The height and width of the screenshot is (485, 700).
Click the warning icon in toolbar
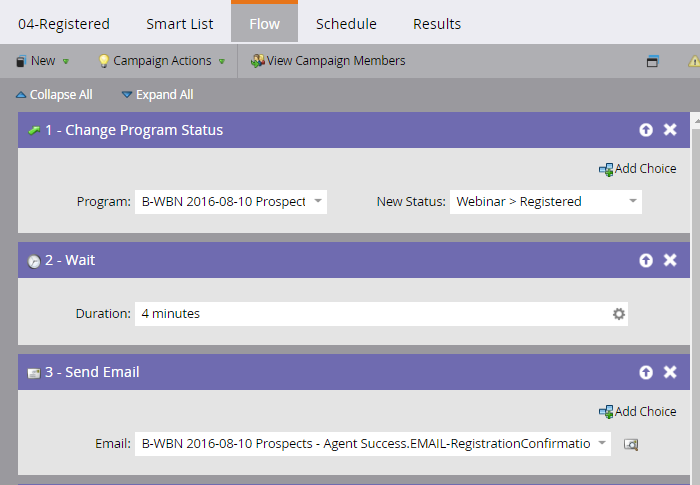click(x=693, y=61)
